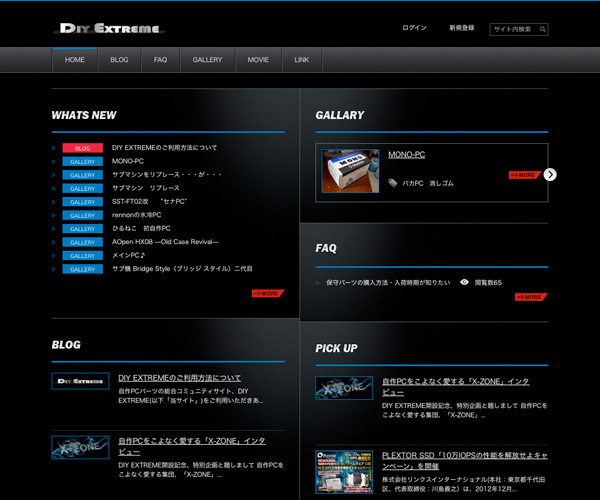
Task: Click the magnifier icon in the search box
Action: click(543, 29)
